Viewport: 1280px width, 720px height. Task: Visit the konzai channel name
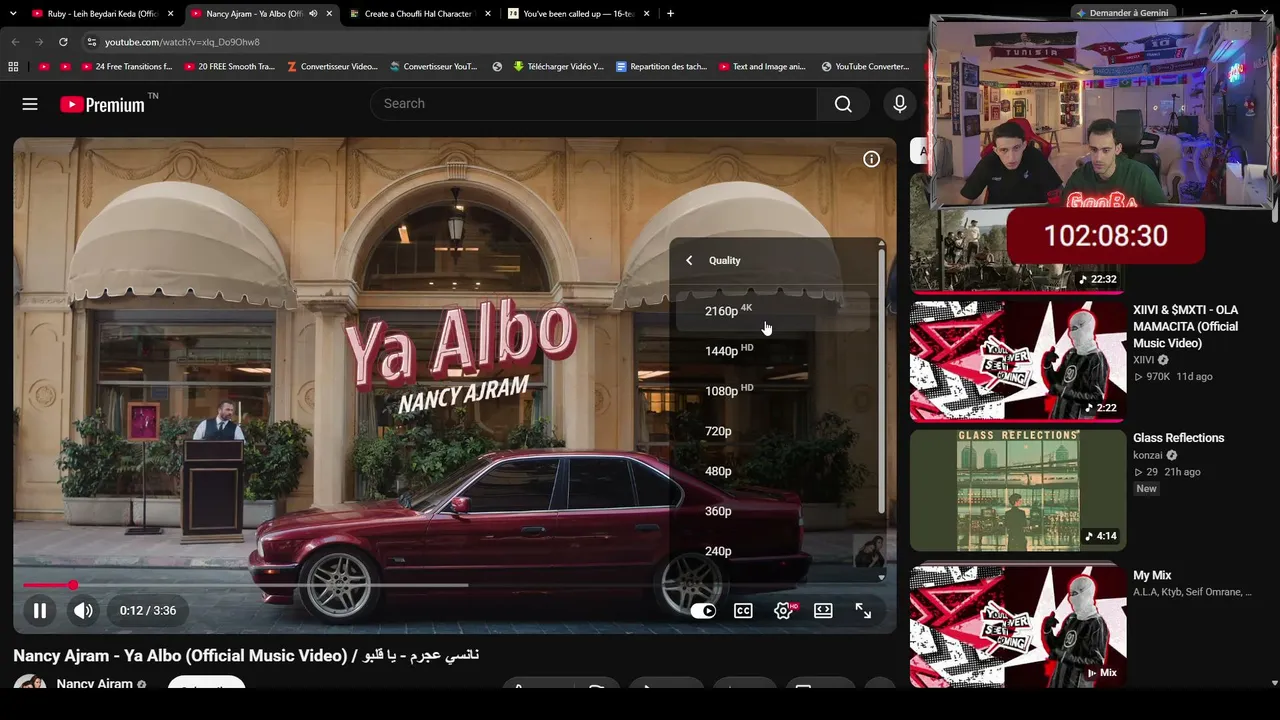(x=1148, y=456)
